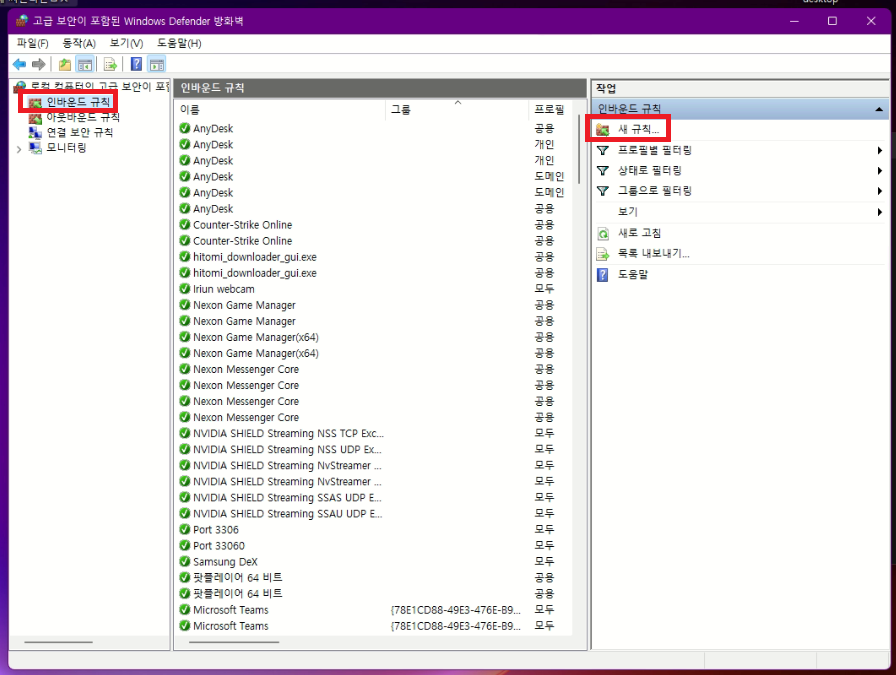Go back with the blue left arrow
This screenshot has height=675, width=896.
coord(19,65)
